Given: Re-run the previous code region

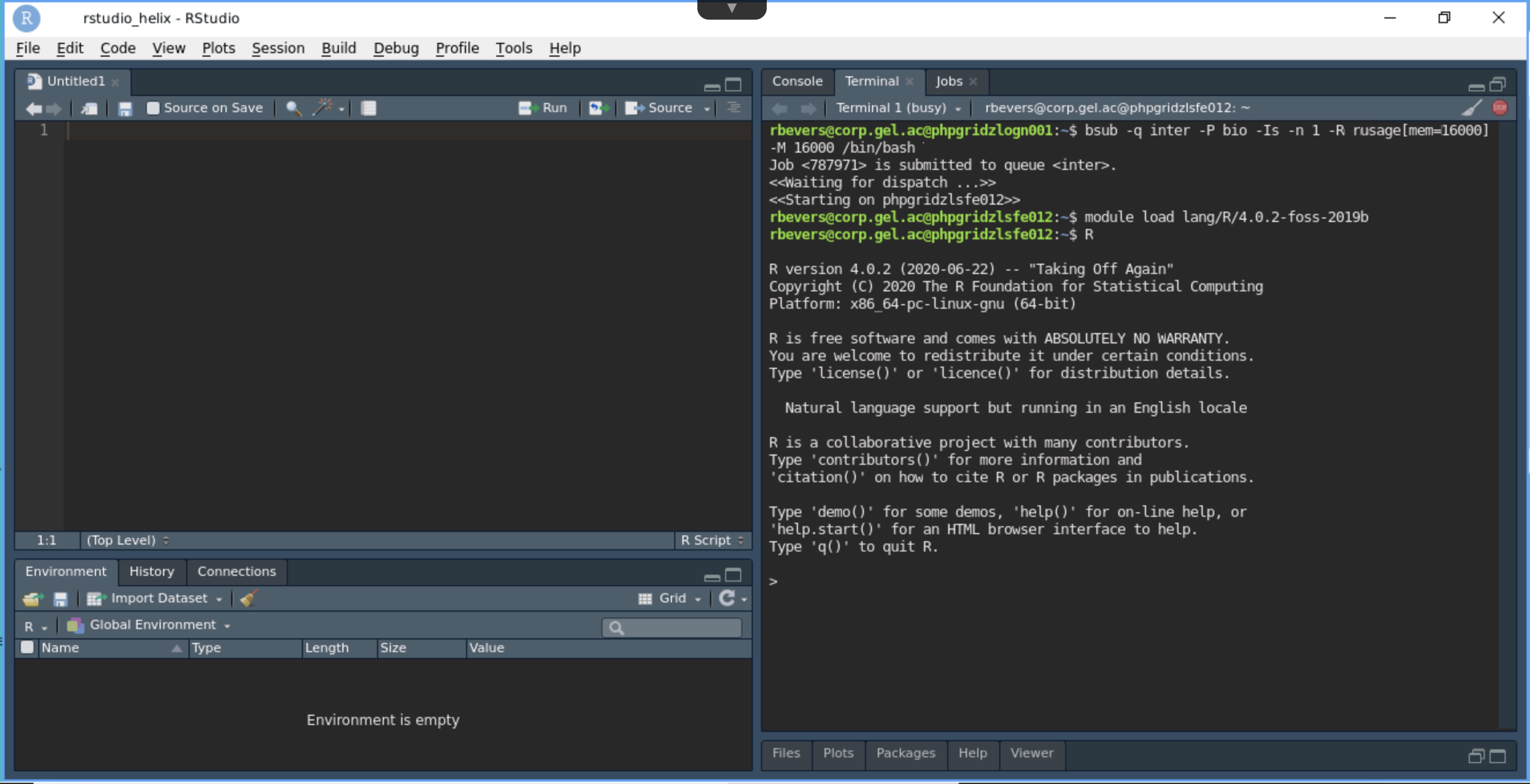Looking at the screenshot, I should 598,108.
